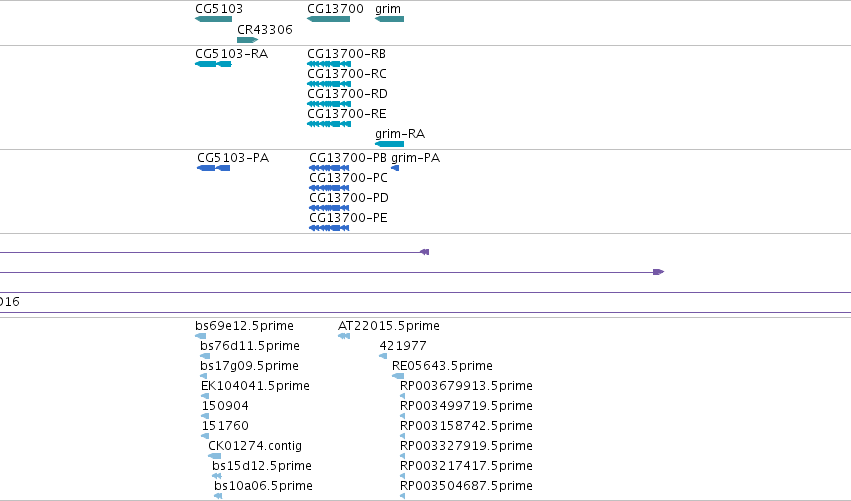Select the bs69e12.5prime EST label
851x501 pixels.
244,326
